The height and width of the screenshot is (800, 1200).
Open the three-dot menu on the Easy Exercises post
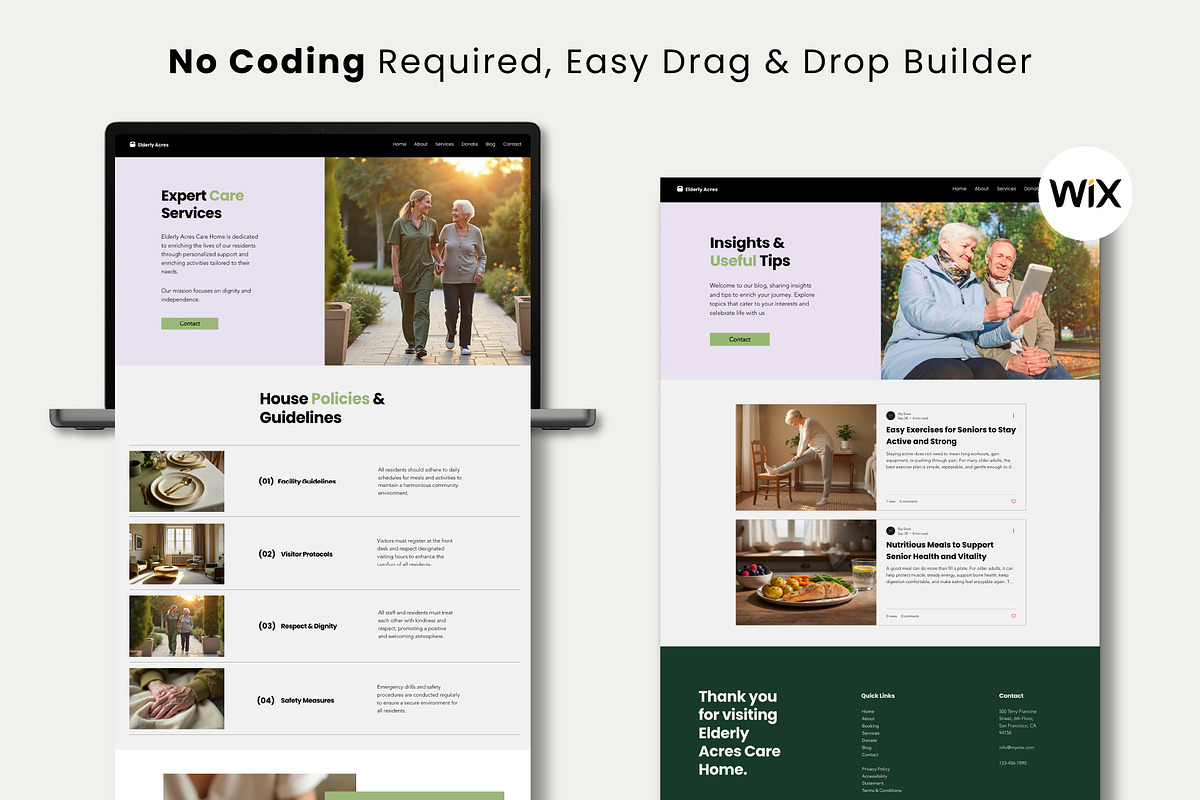click(1013, 415)
